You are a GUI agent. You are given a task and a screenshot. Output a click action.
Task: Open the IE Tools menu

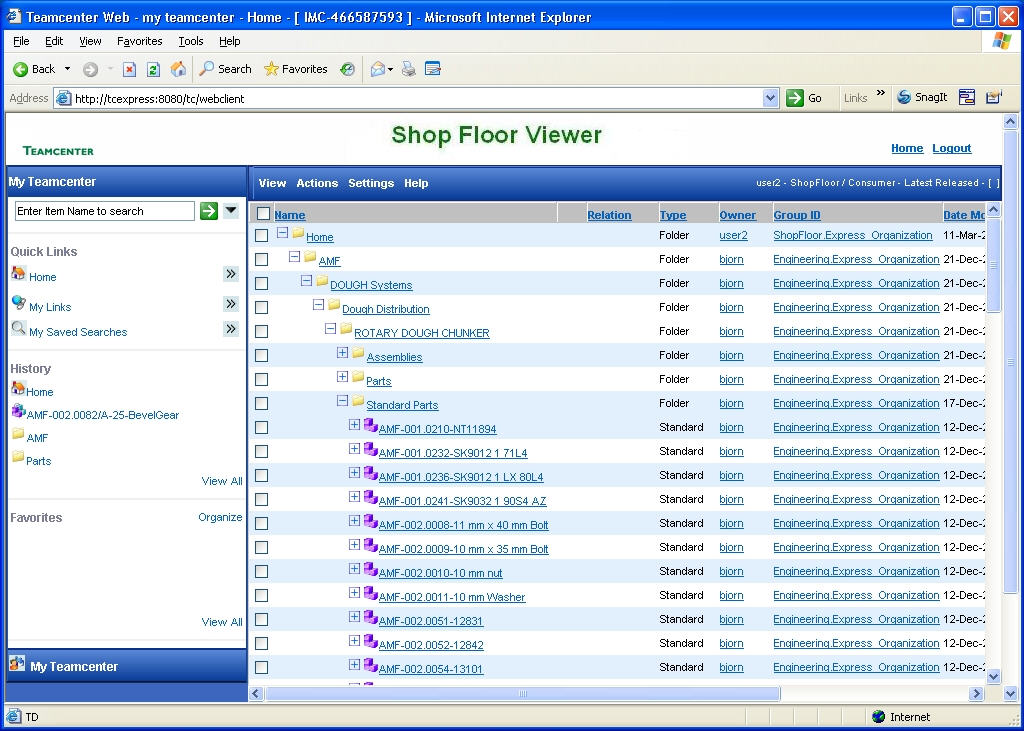coord(191,41)
